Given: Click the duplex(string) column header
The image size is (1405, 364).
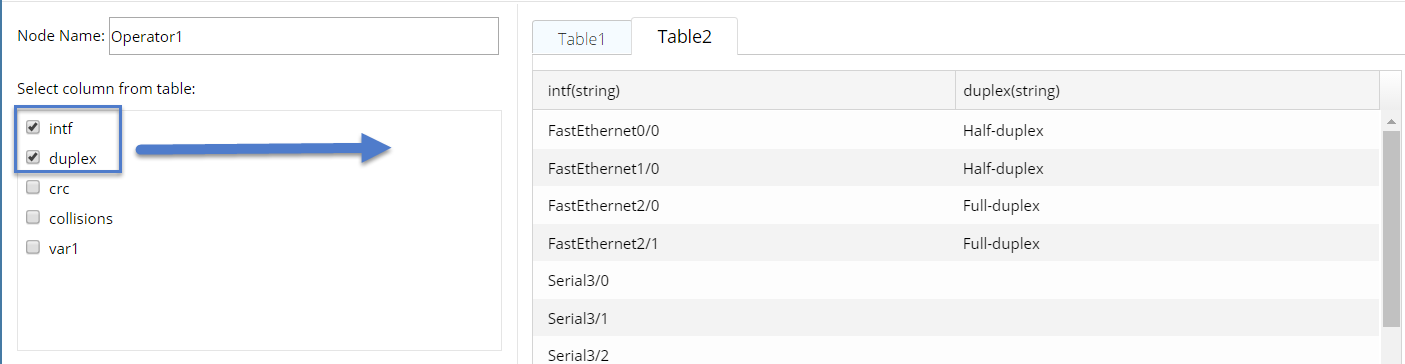Looking at the screenshot, I should tap(1167, 91).
